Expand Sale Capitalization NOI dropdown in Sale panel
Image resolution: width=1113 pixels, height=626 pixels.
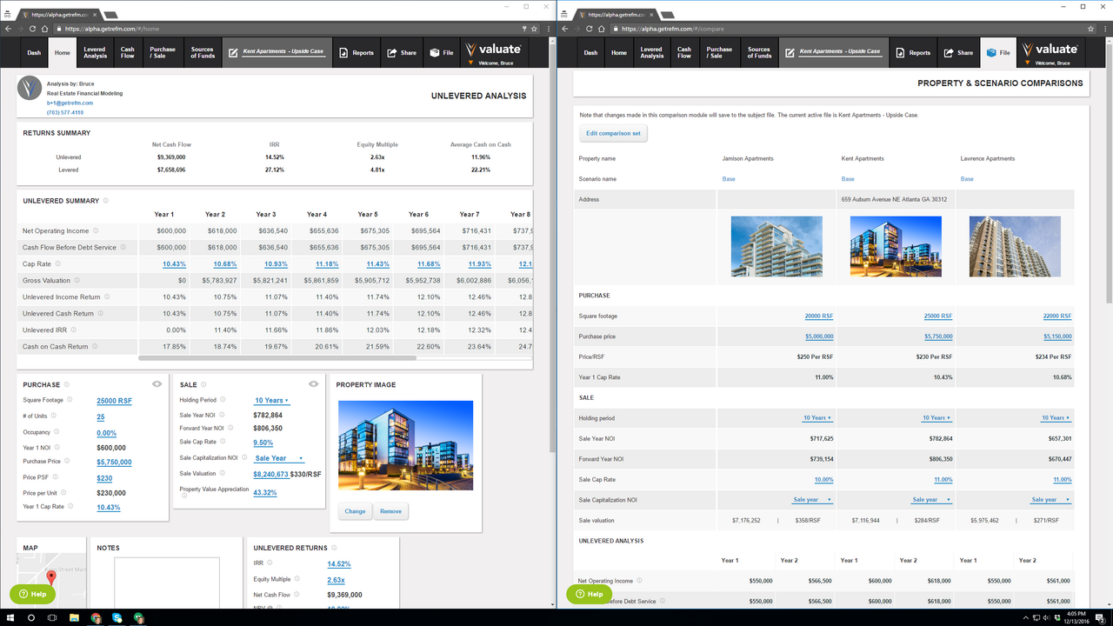(279, 459)
